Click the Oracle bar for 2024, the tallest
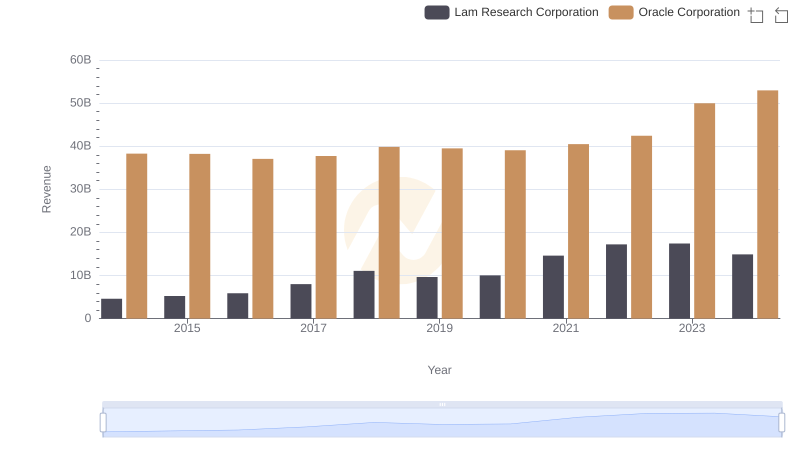800x461 pixels. click(x=767, y=204)
